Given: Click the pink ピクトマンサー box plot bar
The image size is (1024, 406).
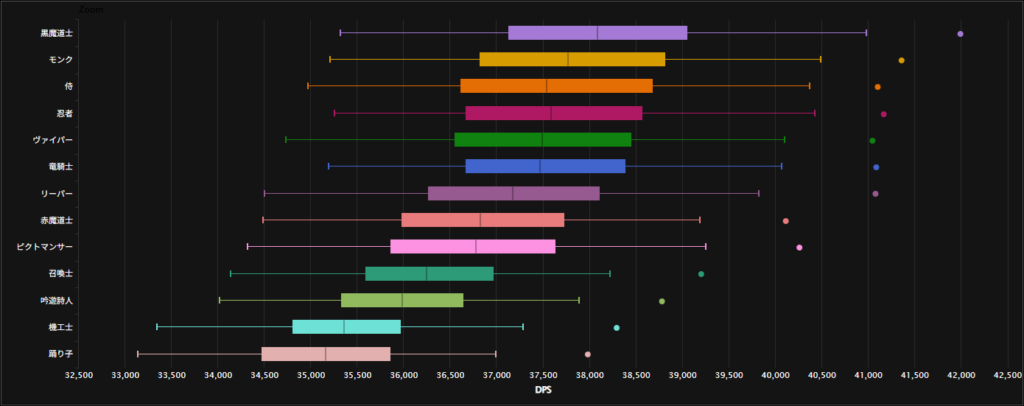Looking at the screenshot, I should tap(472, 247).
